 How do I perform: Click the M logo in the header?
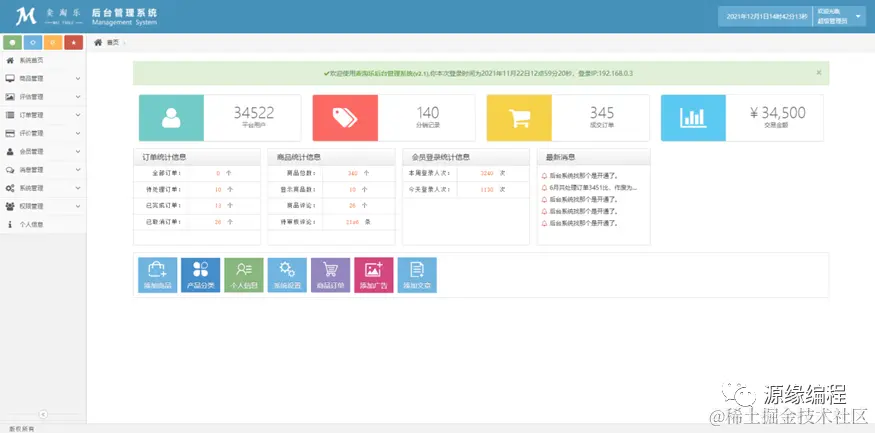pos(26,17)
